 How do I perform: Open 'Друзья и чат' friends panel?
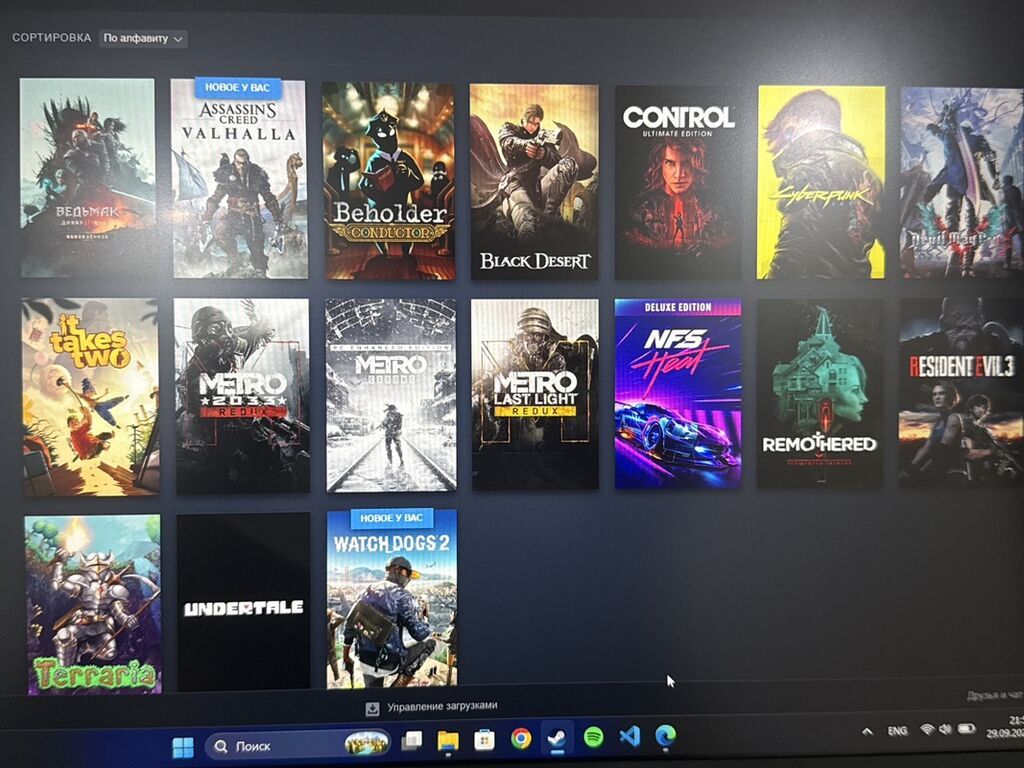(x=995, y=696)
